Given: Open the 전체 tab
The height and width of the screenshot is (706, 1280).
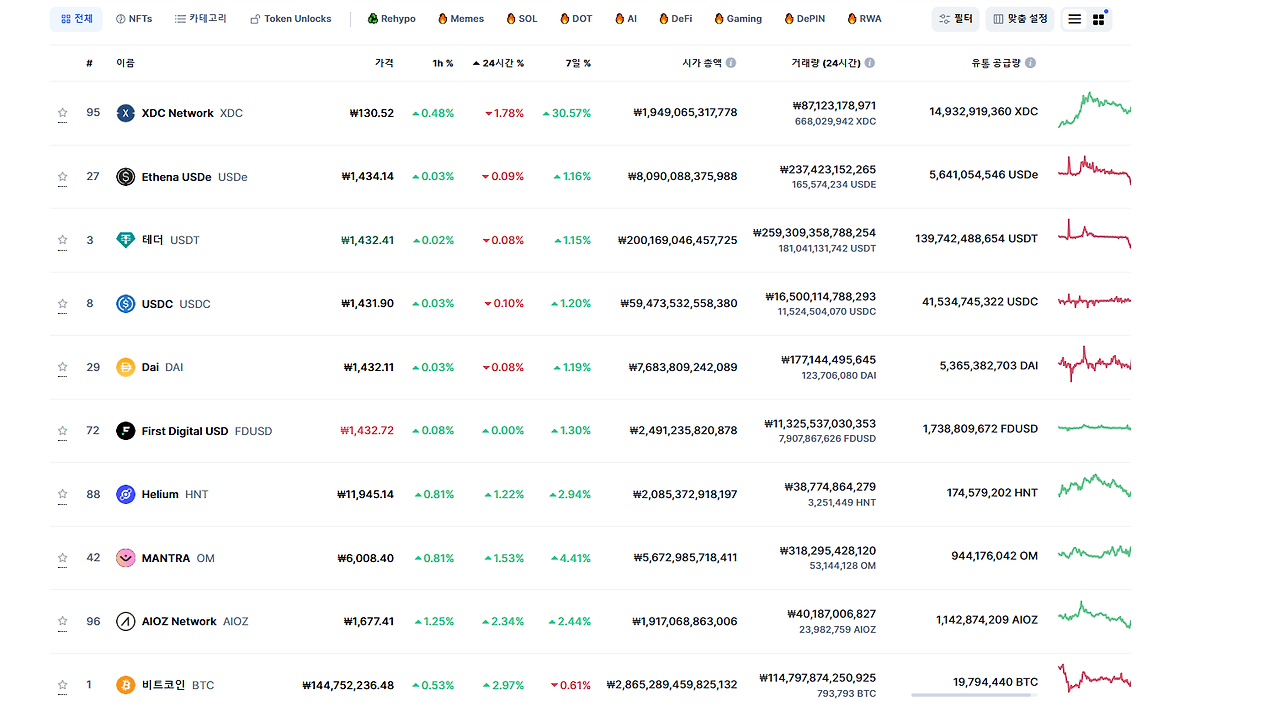Looking at the screenshot, I should tap(76, 19).
